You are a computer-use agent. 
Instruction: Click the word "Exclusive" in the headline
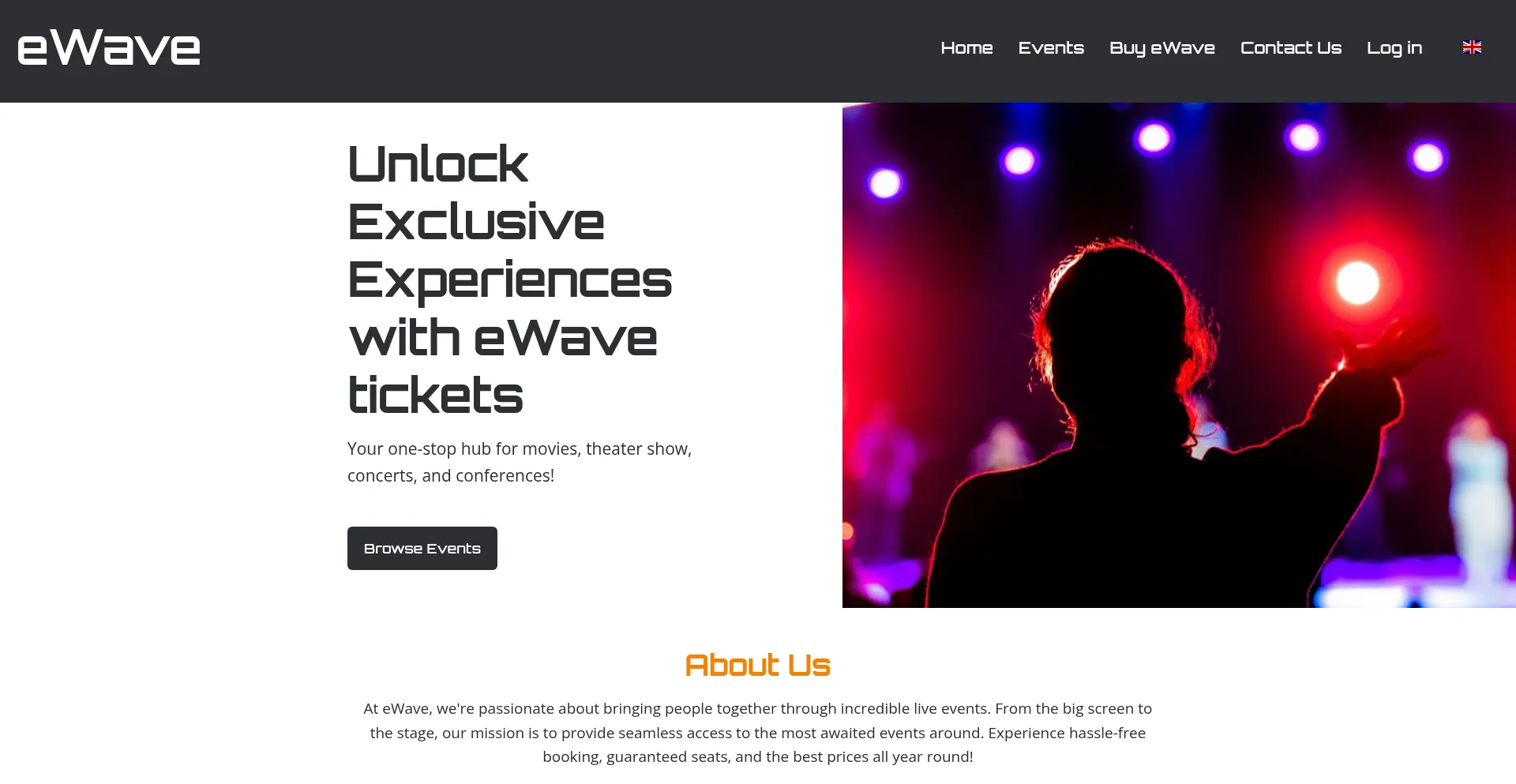(x=476, y=222)
